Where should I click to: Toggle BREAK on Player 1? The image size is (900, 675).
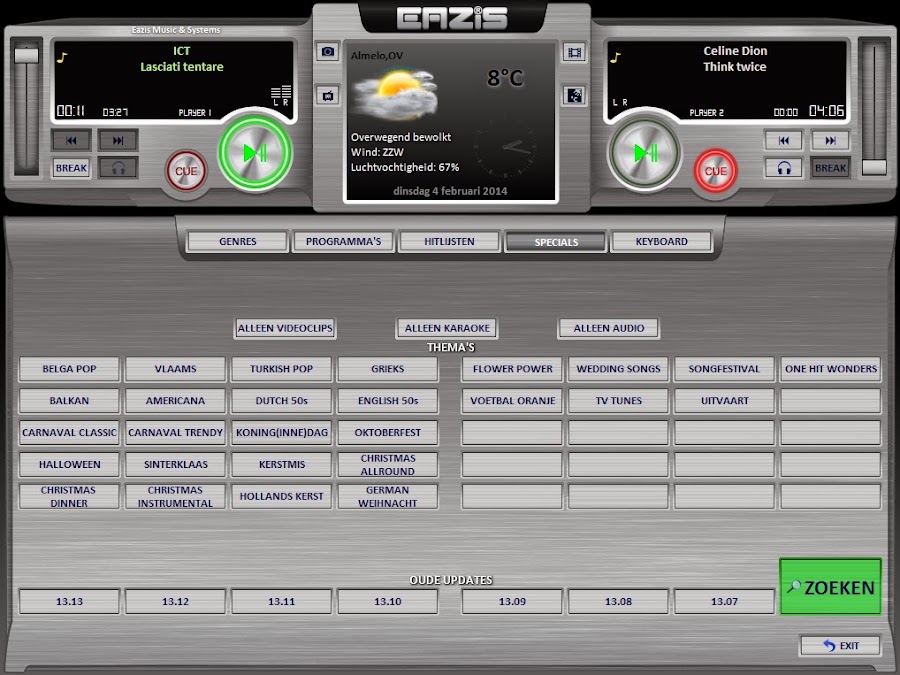click(71, 168)
